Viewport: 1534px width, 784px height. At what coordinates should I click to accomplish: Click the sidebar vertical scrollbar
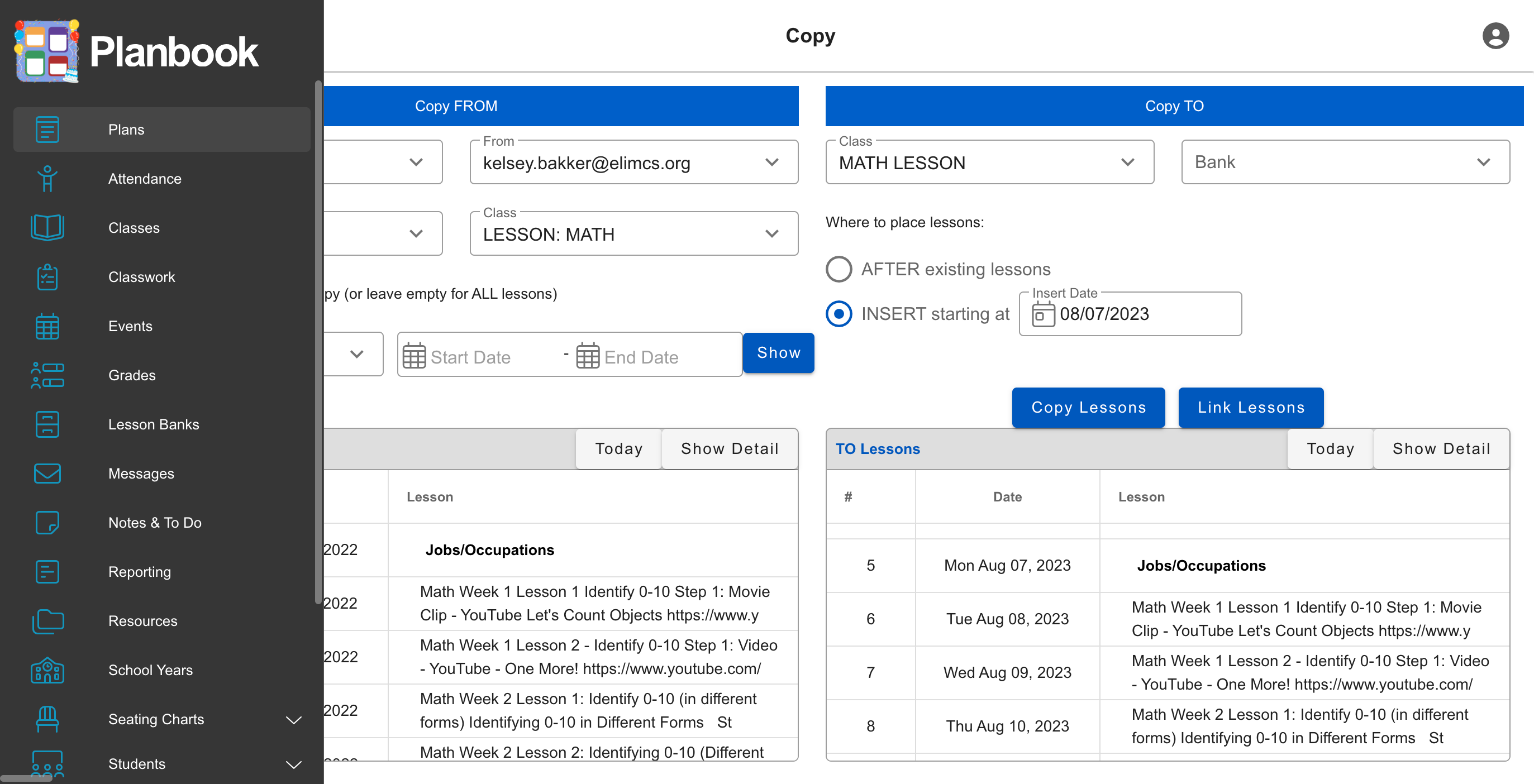(x=318, y=342)
